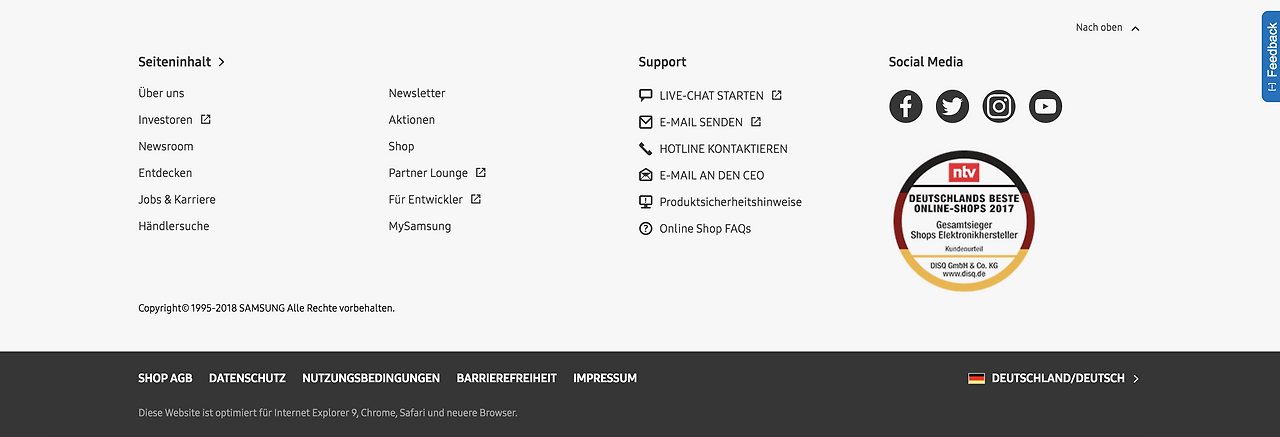This screenshot has width=1280, height=437.
Task: Expand the Seiteninhalt section chevron
Action: coord(221,62)
